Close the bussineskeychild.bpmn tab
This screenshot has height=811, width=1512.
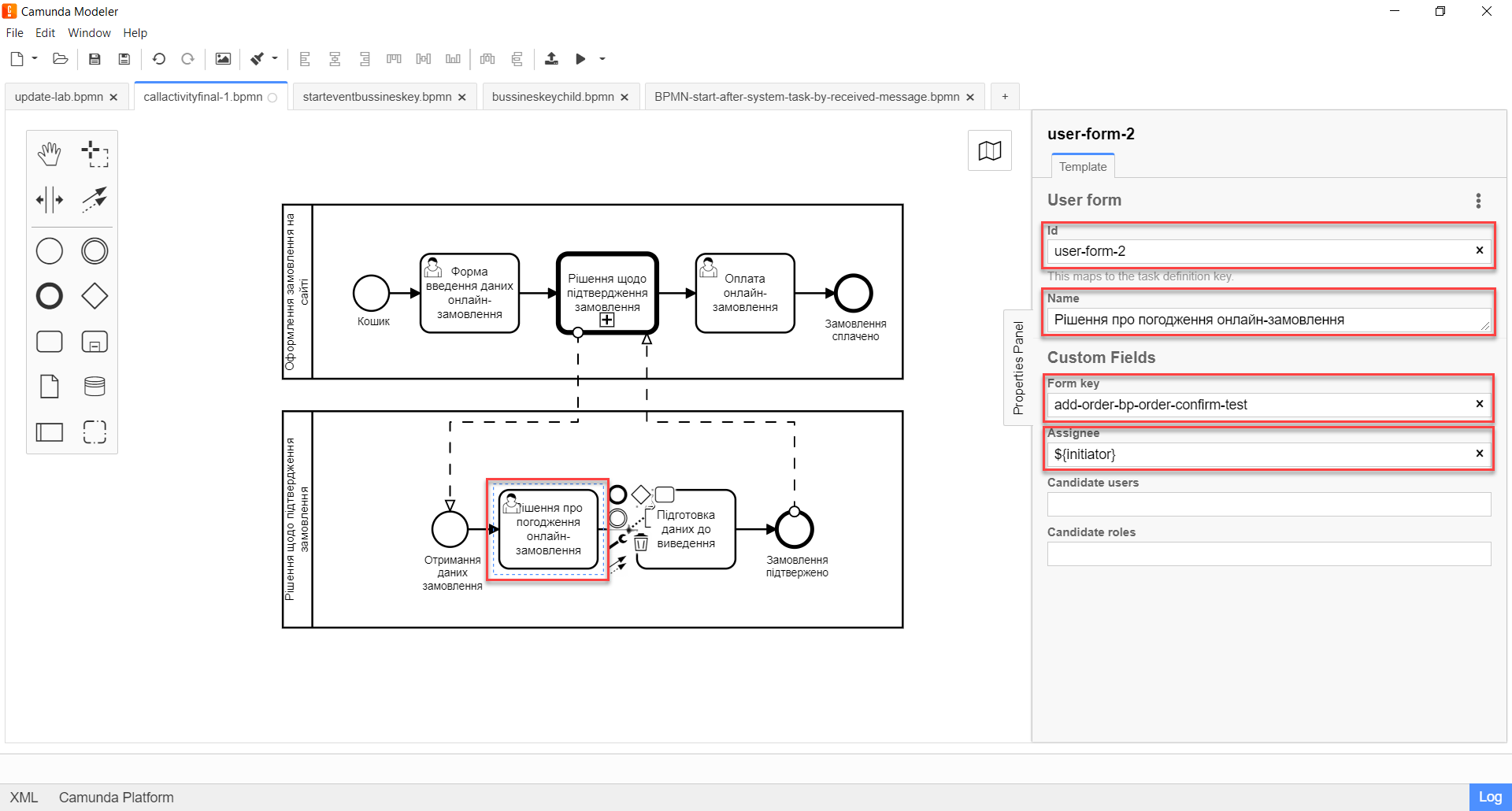pos(624,98)
